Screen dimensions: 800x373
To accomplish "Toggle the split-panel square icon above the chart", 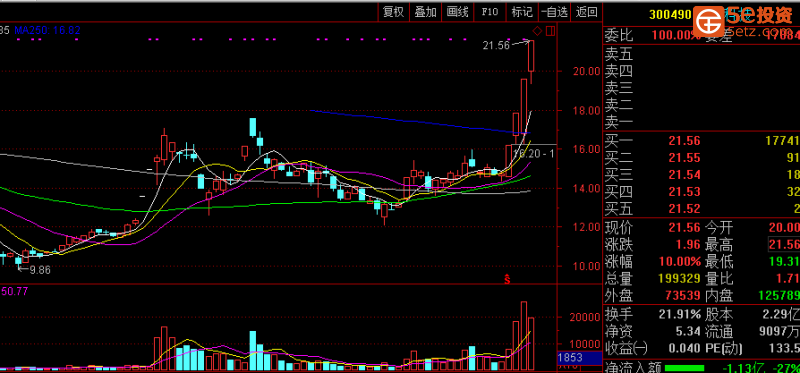I will (x=550, y=31).
